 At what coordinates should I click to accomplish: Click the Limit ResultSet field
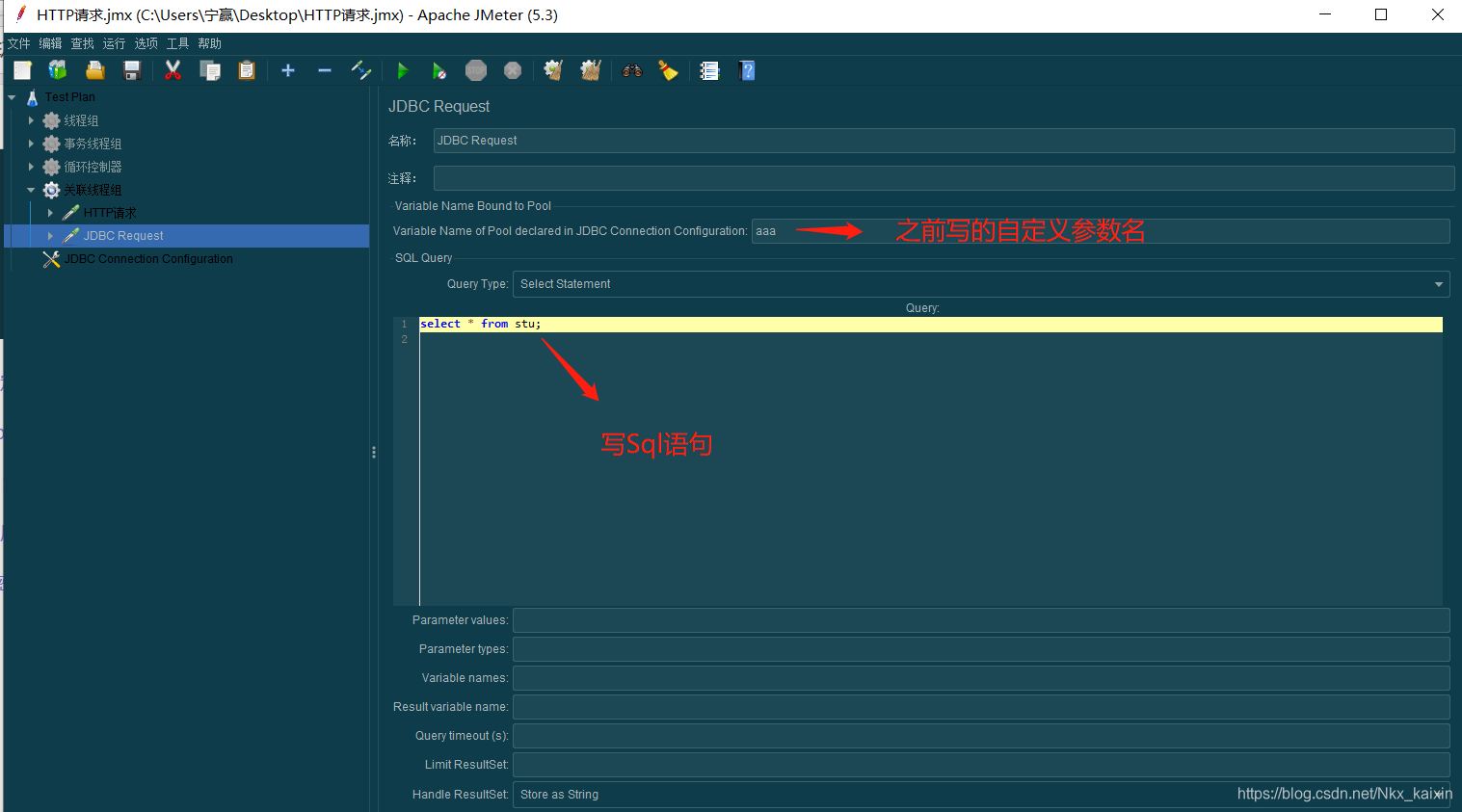tap(981, 765)
